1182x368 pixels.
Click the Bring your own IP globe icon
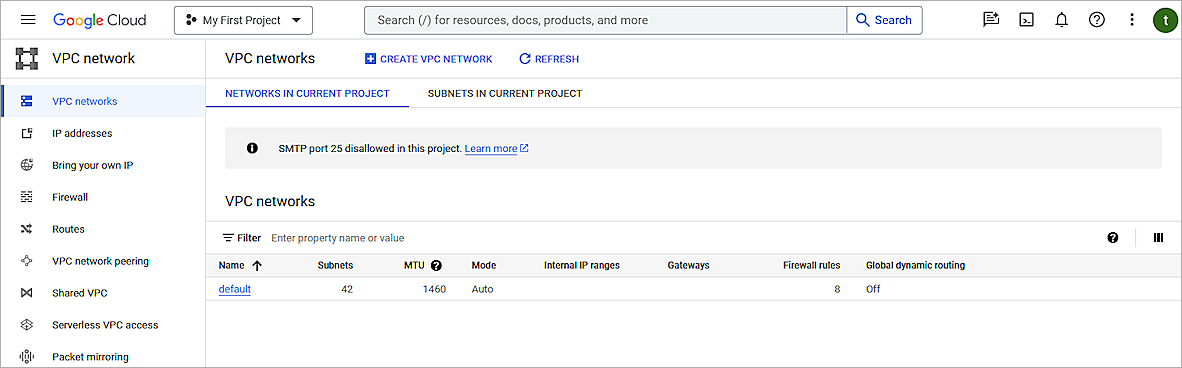point(26,165)
